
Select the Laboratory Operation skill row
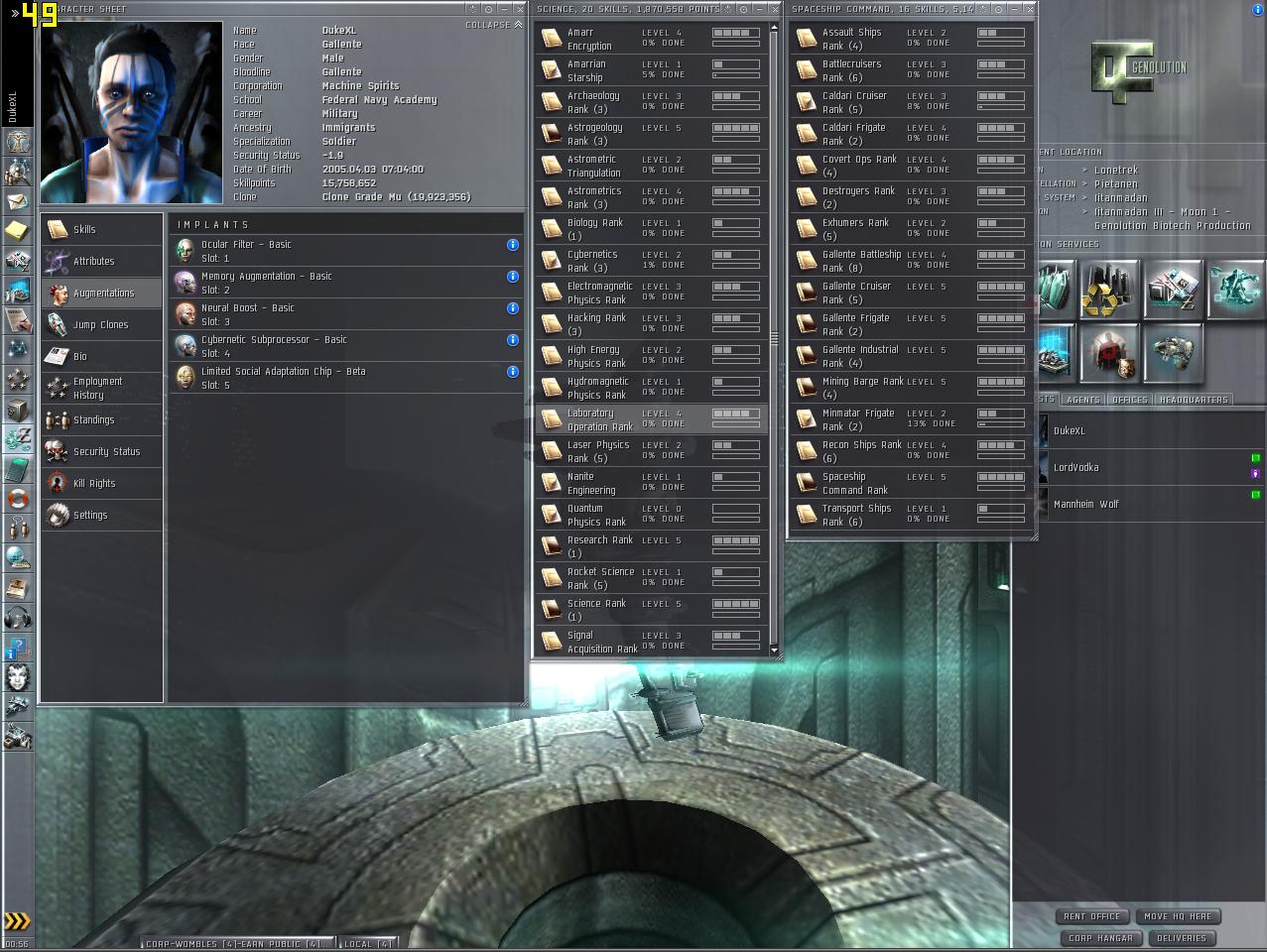(x=651, y=419)
